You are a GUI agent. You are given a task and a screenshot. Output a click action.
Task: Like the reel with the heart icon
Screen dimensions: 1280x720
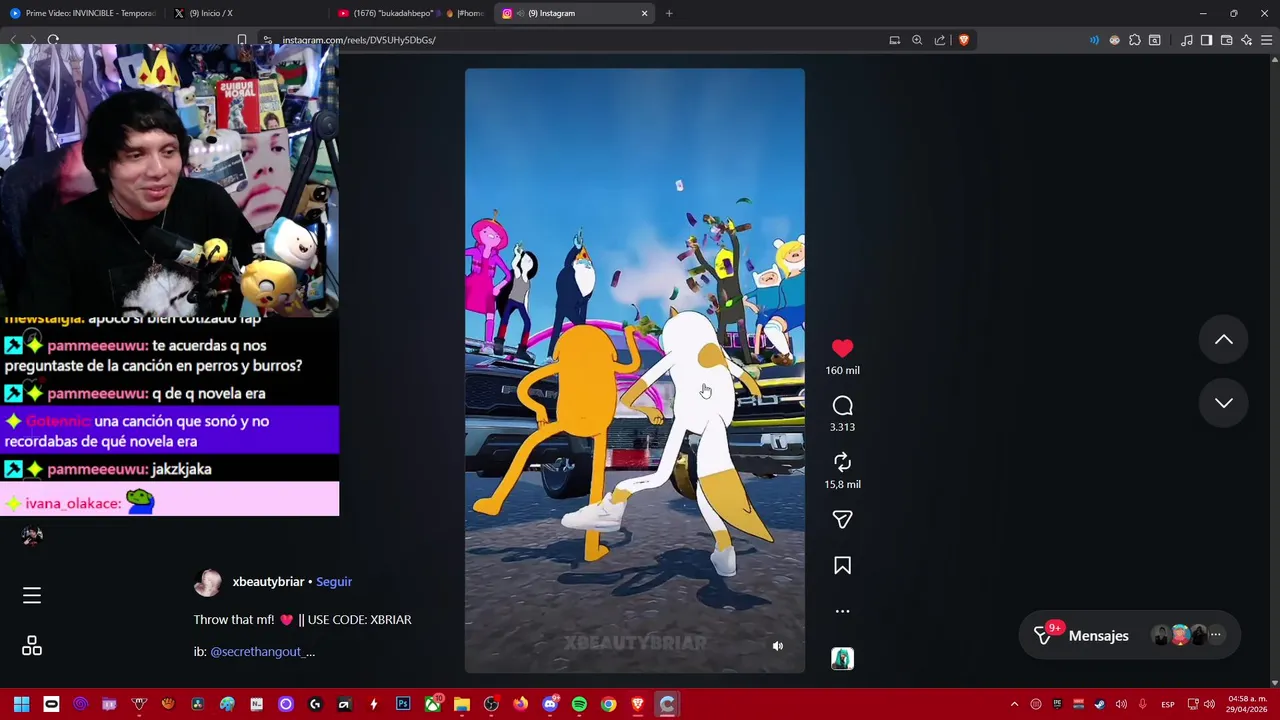tap(842, 348)
